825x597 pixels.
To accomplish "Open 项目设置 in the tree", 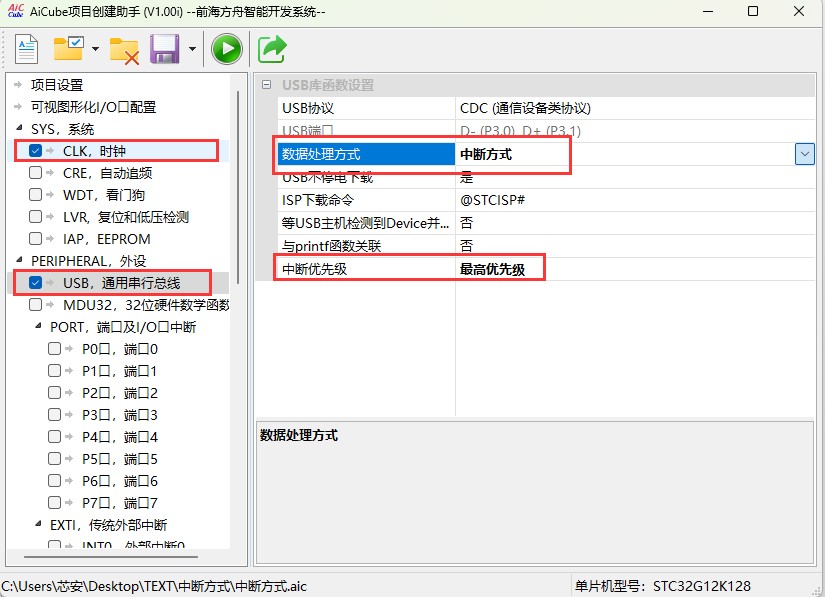I will 57,85.
